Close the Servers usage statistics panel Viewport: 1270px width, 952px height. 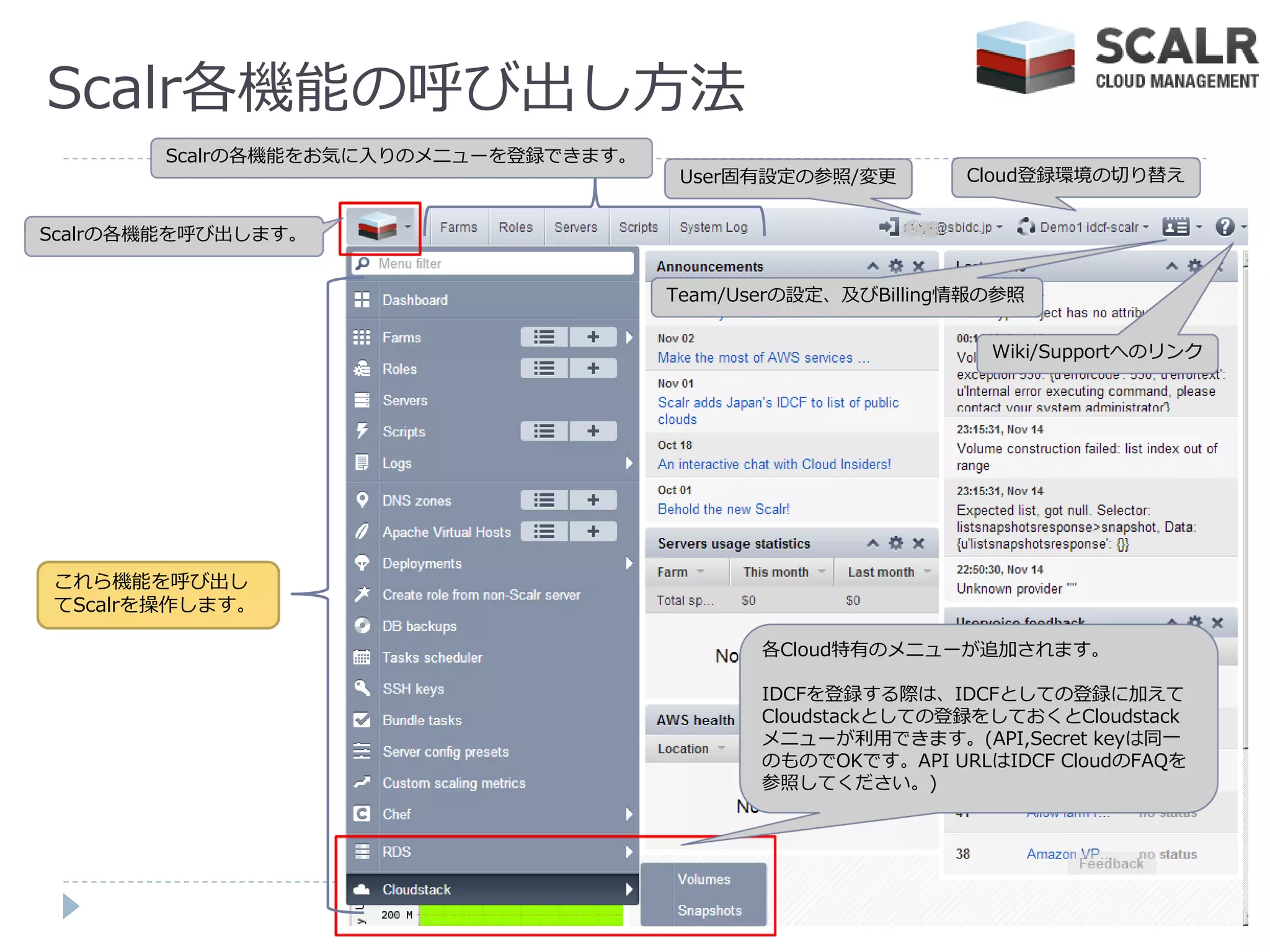point(919,544)
